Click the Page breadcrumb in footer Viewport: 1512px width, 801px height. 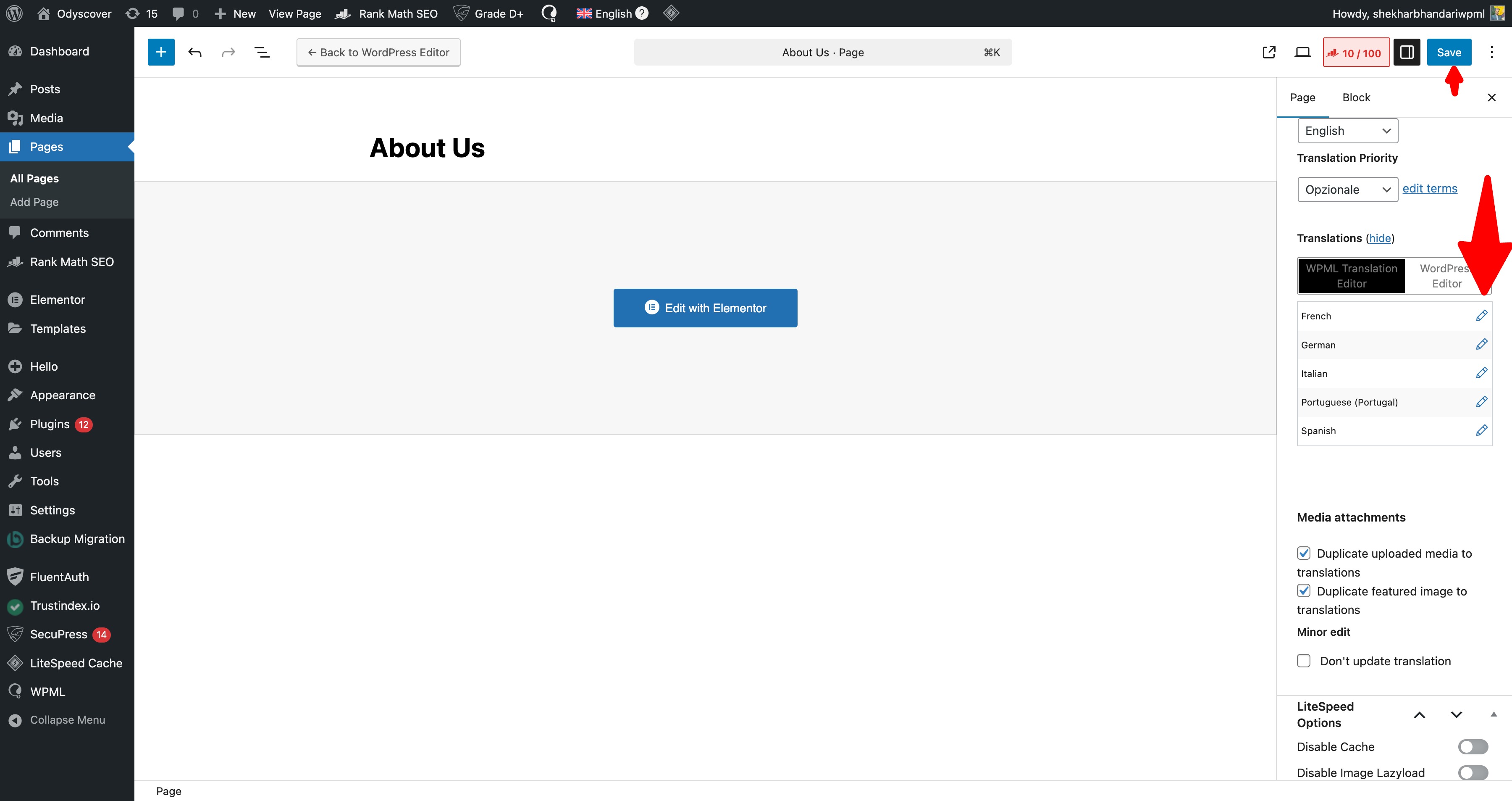[168, 791]
